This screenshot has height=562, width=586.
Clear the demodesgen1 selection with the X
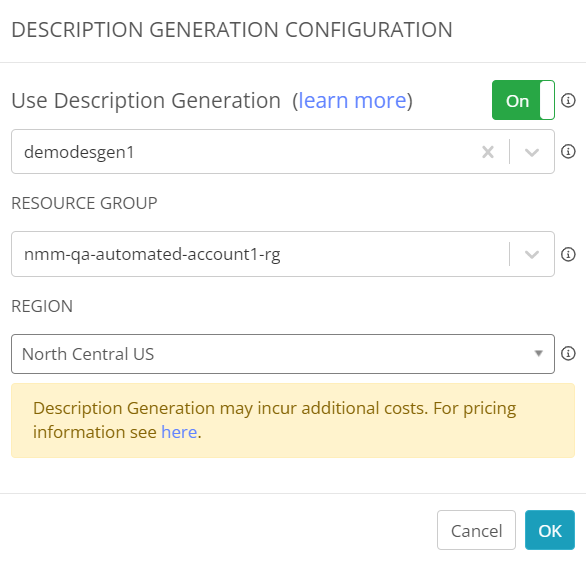tap(488, 152)
